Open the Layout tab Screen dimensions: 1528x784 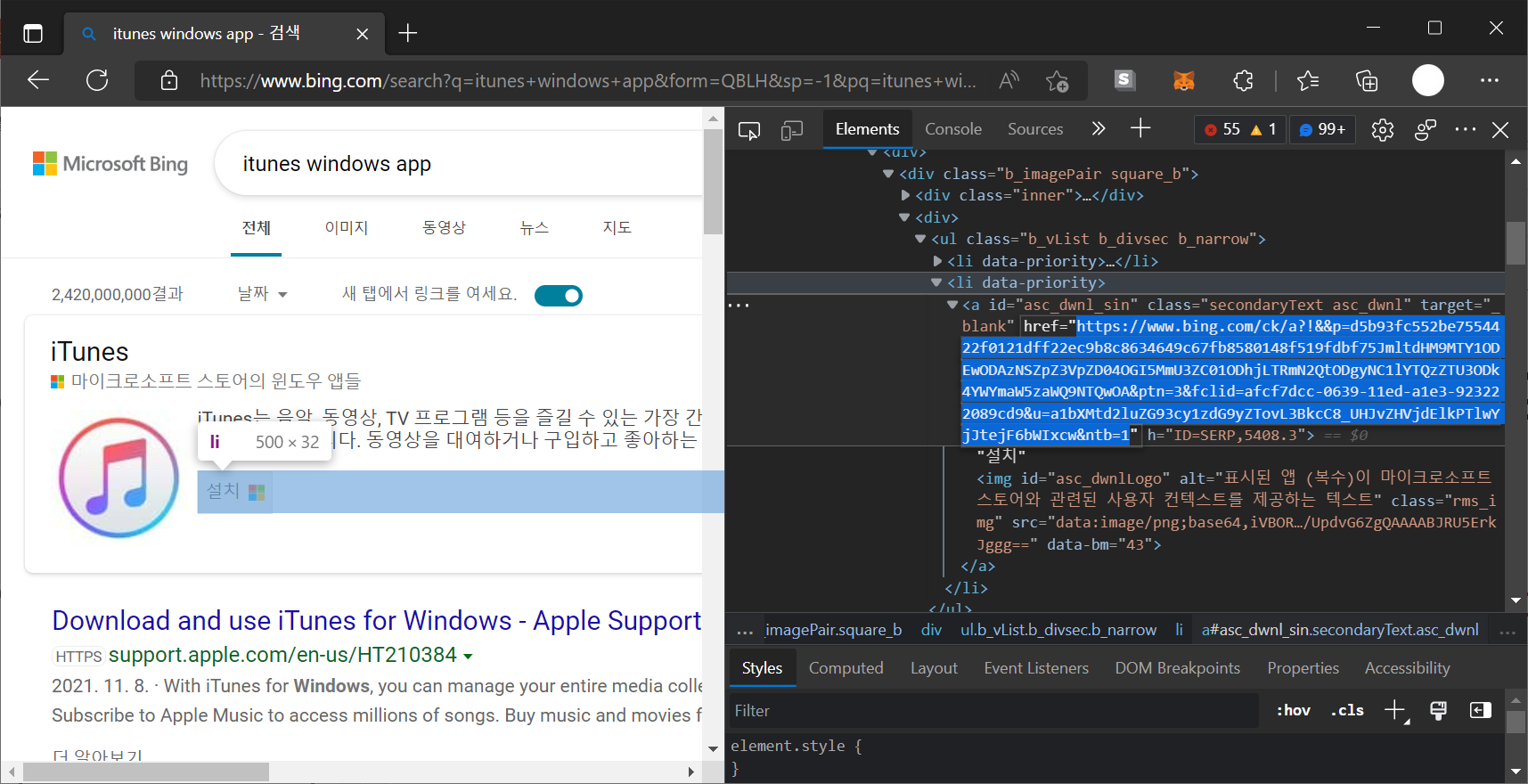click(x=934, y=668)
